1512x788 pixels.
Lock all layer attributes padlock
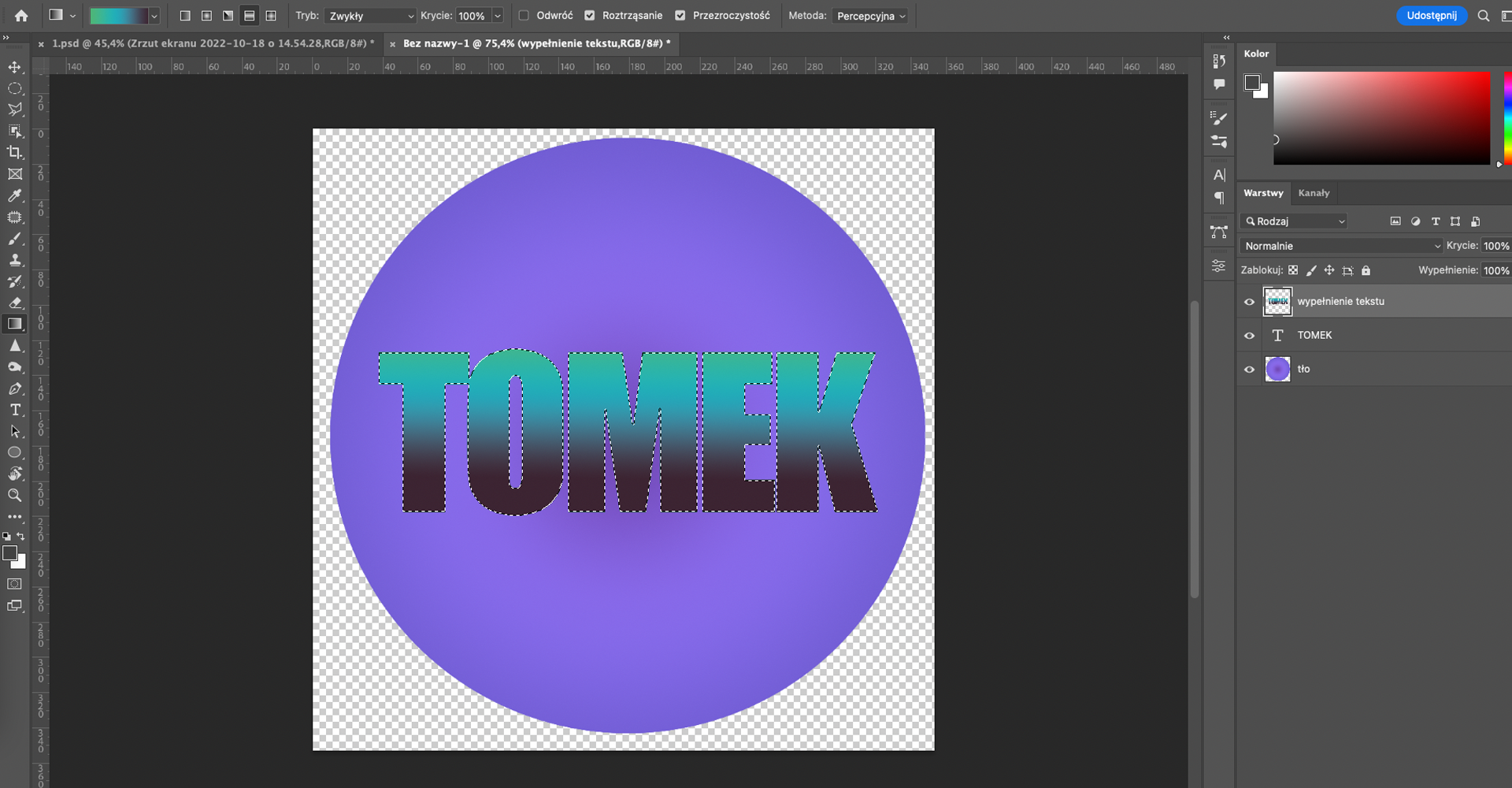[1366, 270]
